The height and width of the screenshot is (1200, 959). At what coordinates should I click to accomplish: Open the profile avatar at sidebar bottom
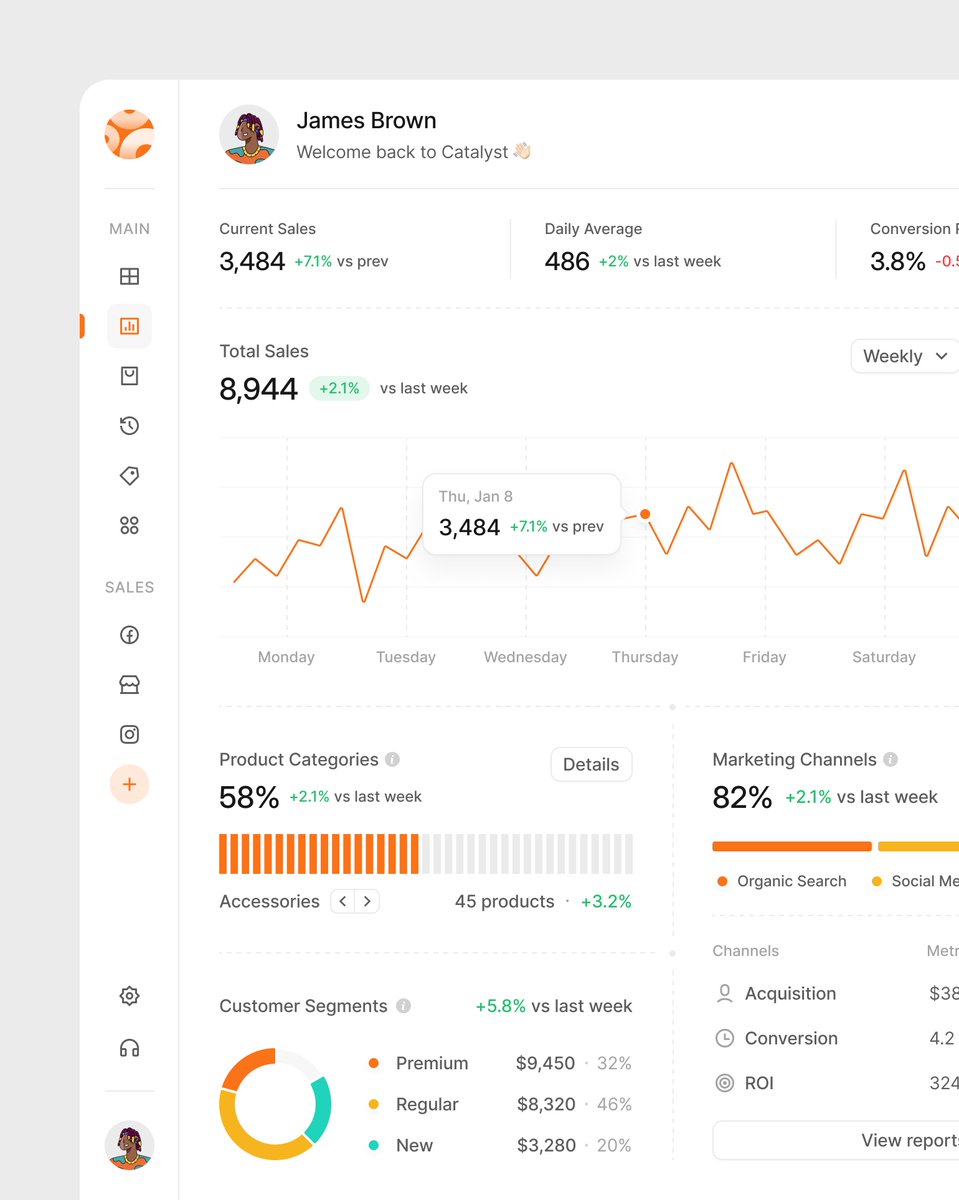click(129, 1146)
